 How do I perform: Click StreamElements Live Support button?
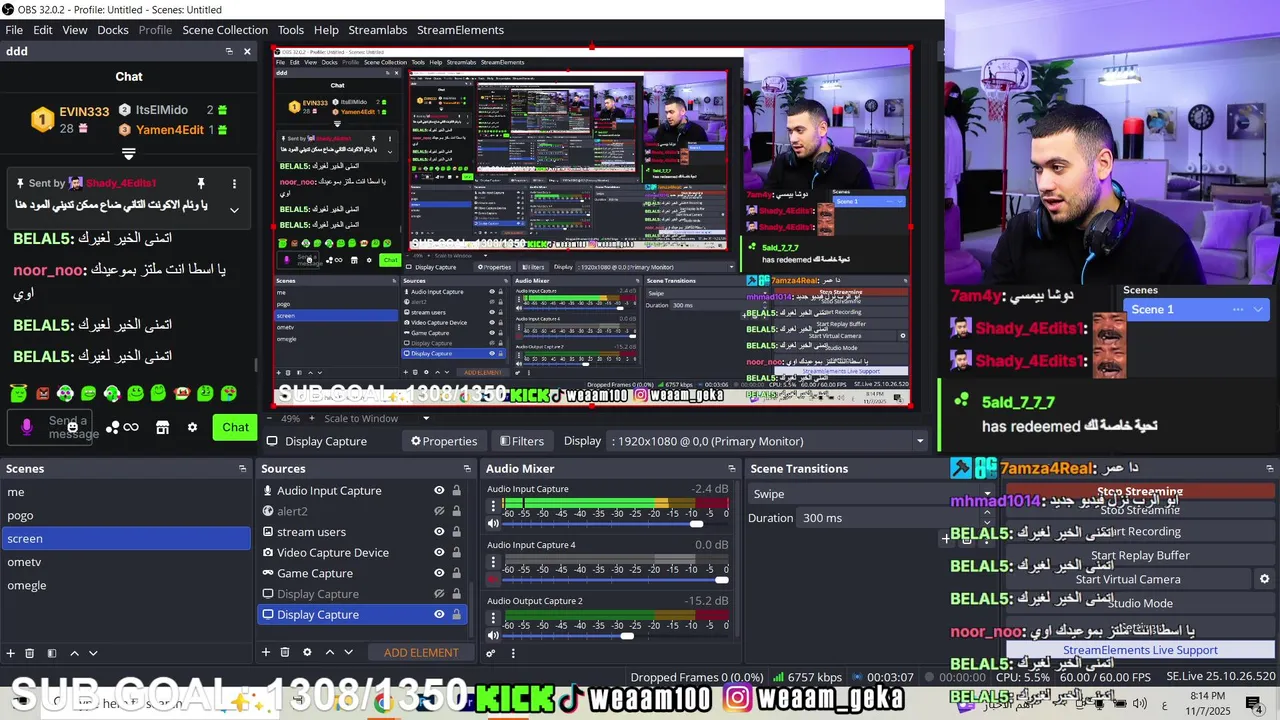[1140, 650]
